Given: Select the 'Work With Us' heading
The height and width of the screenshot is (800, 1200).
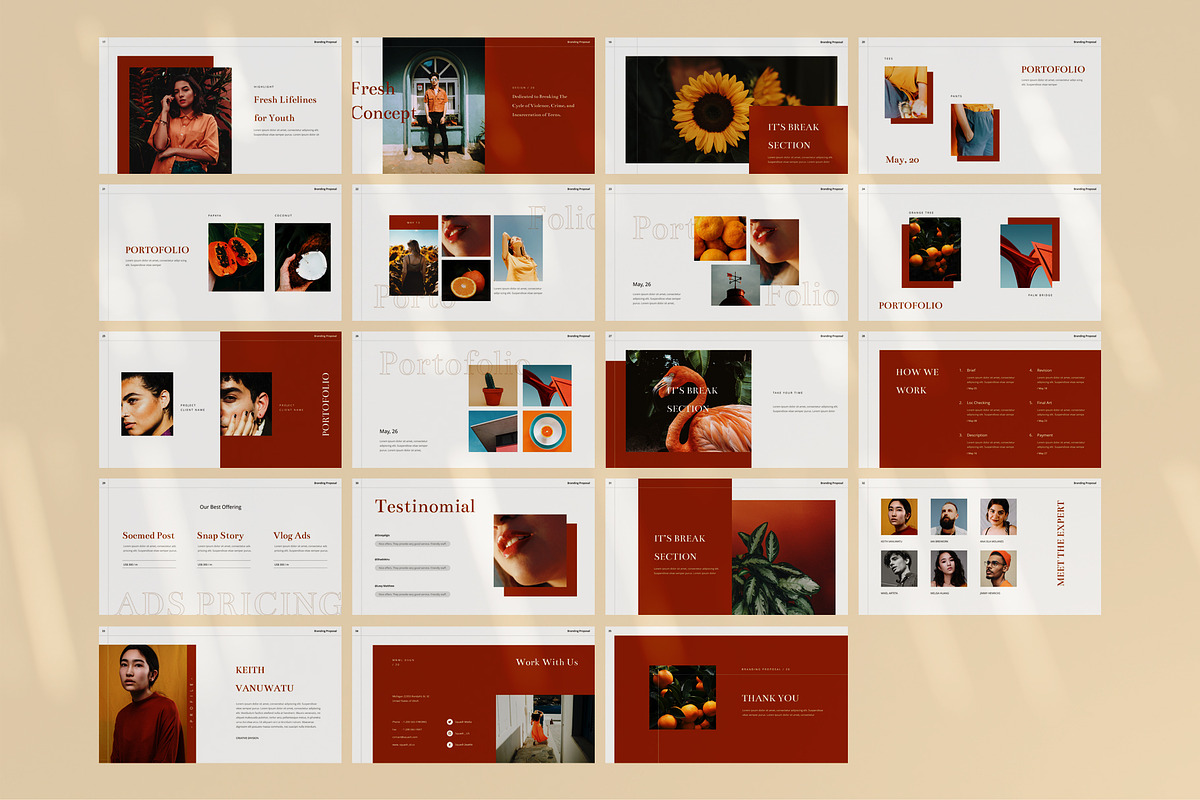Looking at the screenshot, I should (x=547, y=662).
